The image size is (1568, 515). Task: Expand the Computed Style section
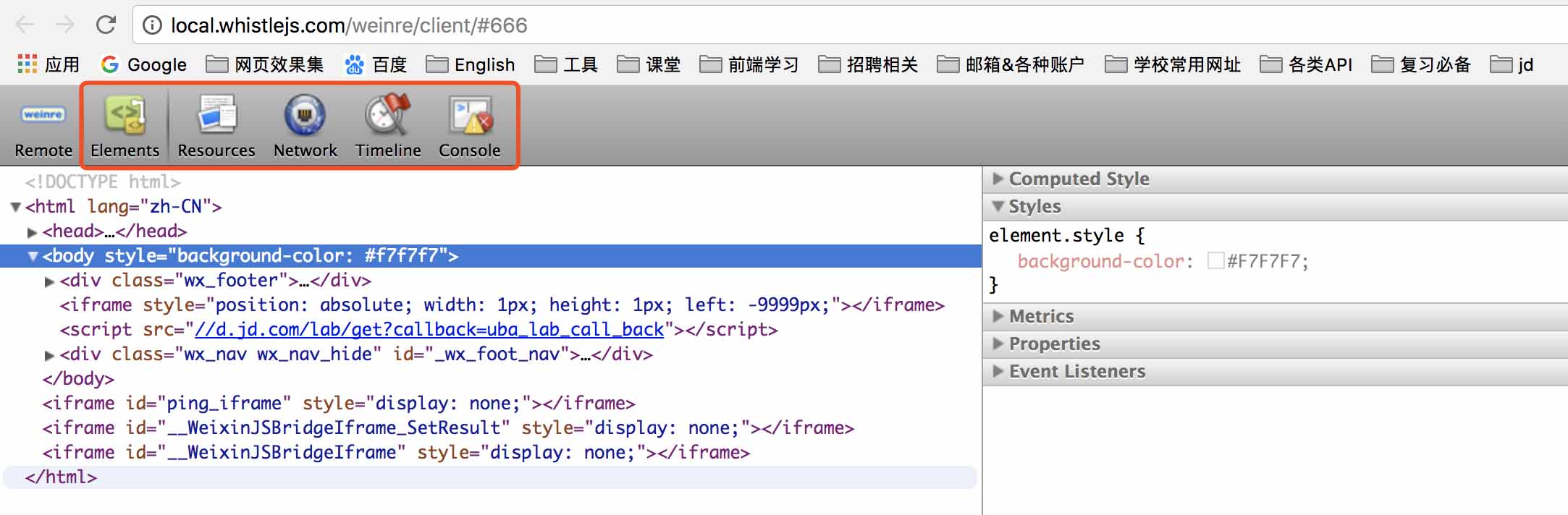998,179
